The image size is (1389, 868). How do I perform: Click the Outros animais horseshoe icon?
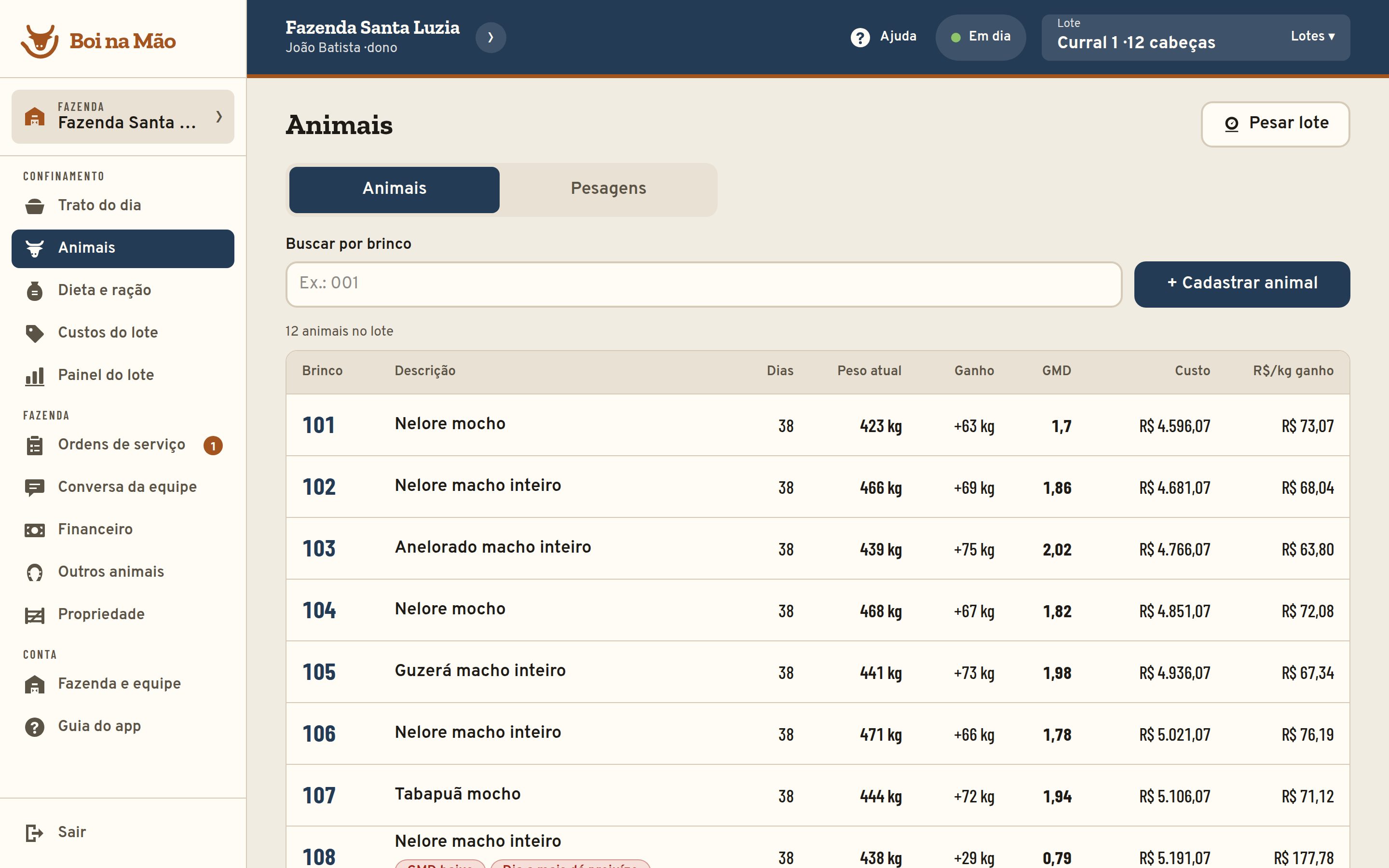click(x=34, y=572)
